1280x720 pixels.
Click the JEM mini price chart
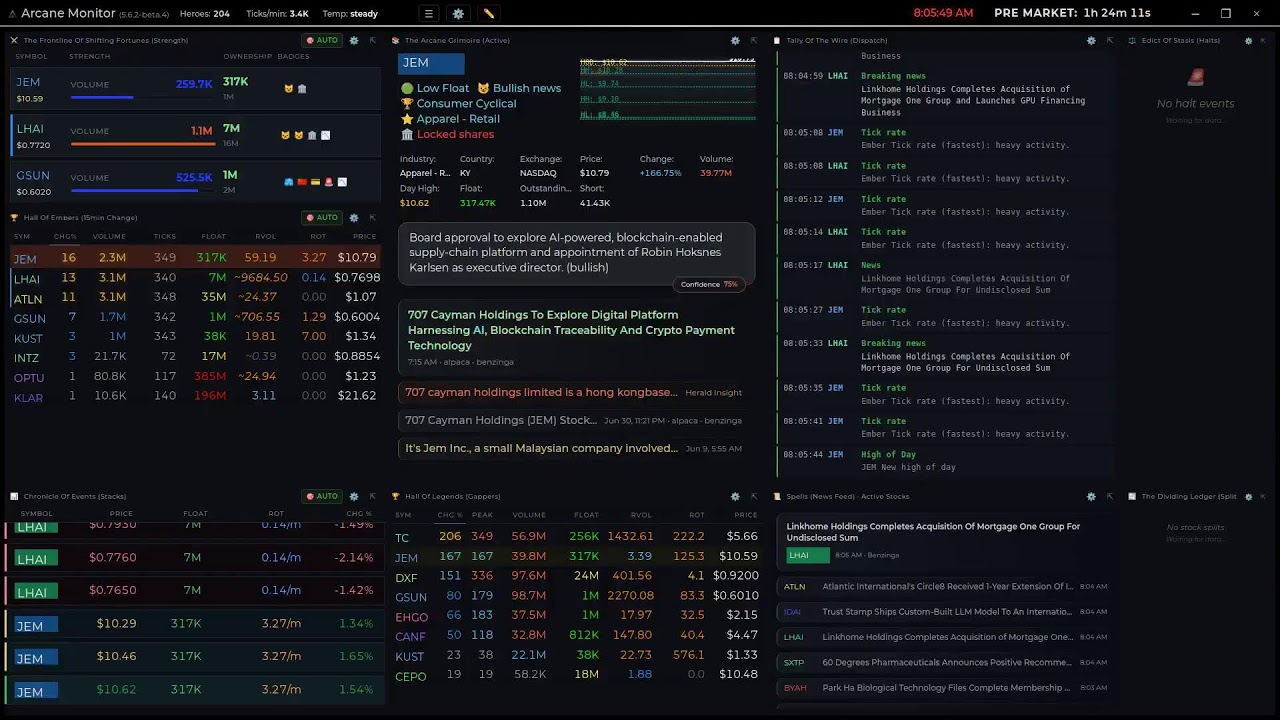(667, 88)
